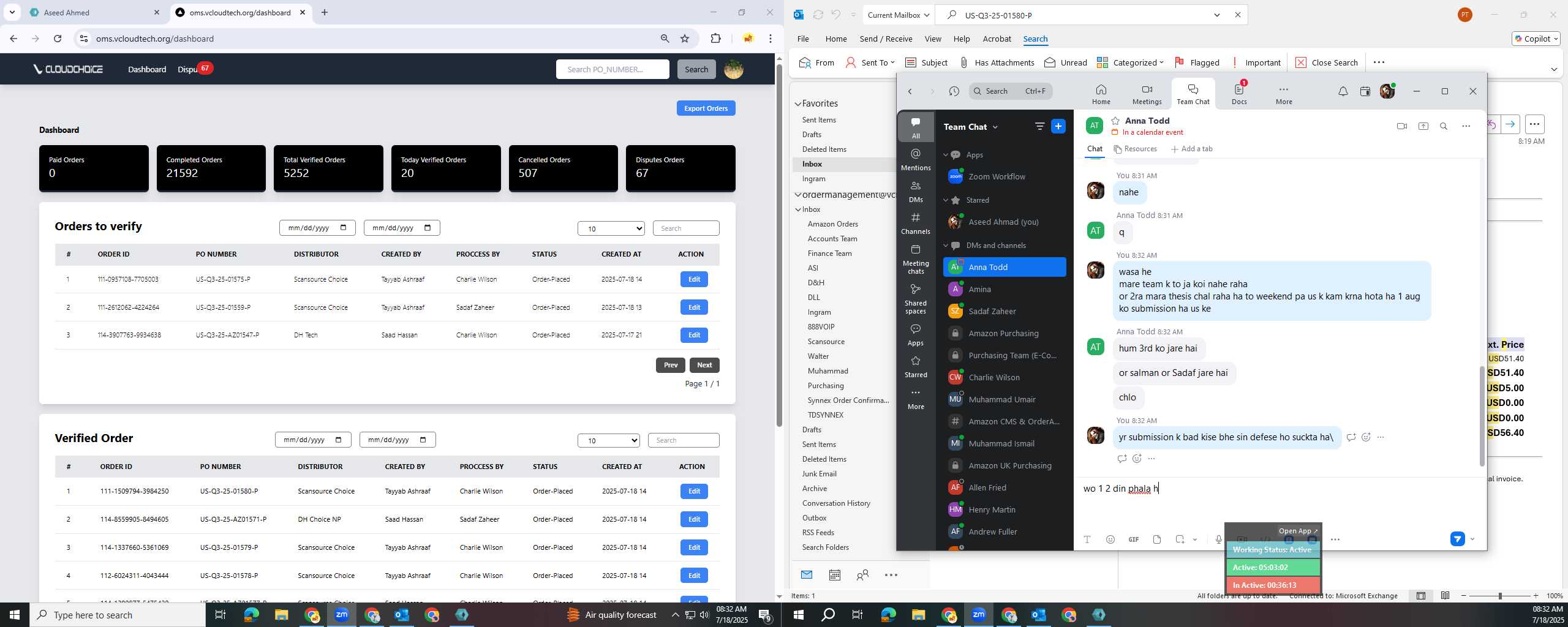
Task: Open Dashboard link in CloudChoice navbar
Action: pos(147,69)
